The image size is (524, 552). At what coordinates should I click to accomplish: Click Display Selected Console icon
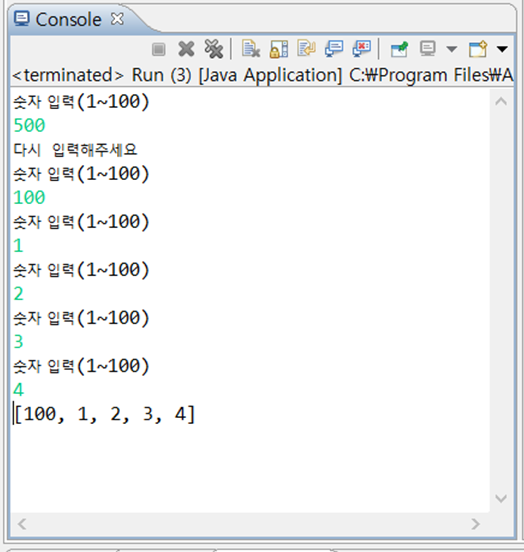pyautogui.click(x=428, y=49)
